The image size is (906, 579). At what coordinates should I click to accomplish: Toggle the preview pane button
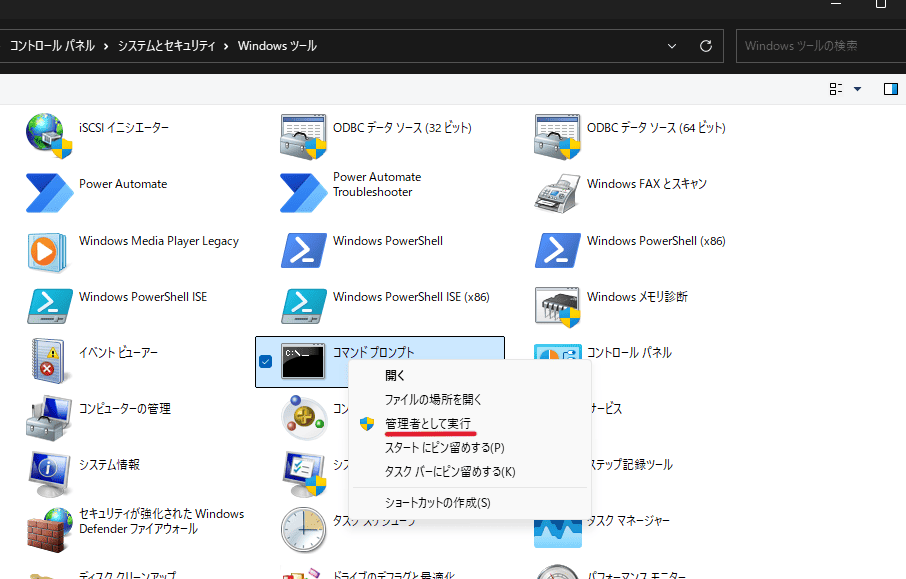[890, 89]
